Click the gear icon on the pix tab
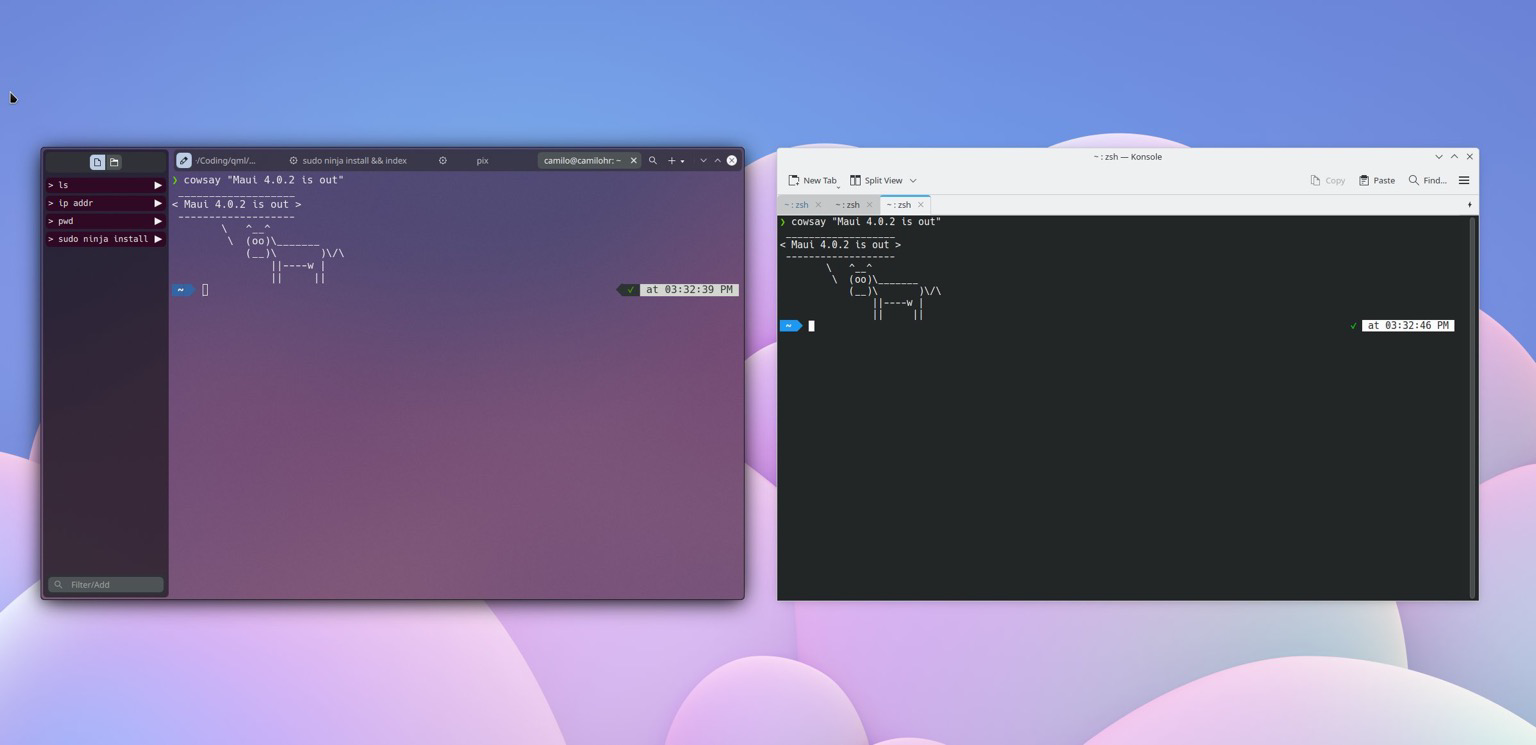Viewport: 1536px width, 745px height. click(x=443, y=160)
